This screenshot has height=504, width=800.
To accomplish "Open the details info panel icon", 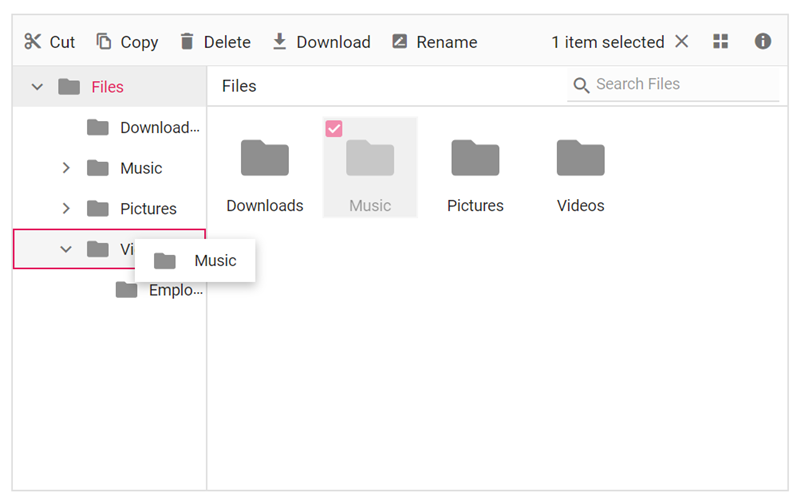I will (x=763, y=42).
